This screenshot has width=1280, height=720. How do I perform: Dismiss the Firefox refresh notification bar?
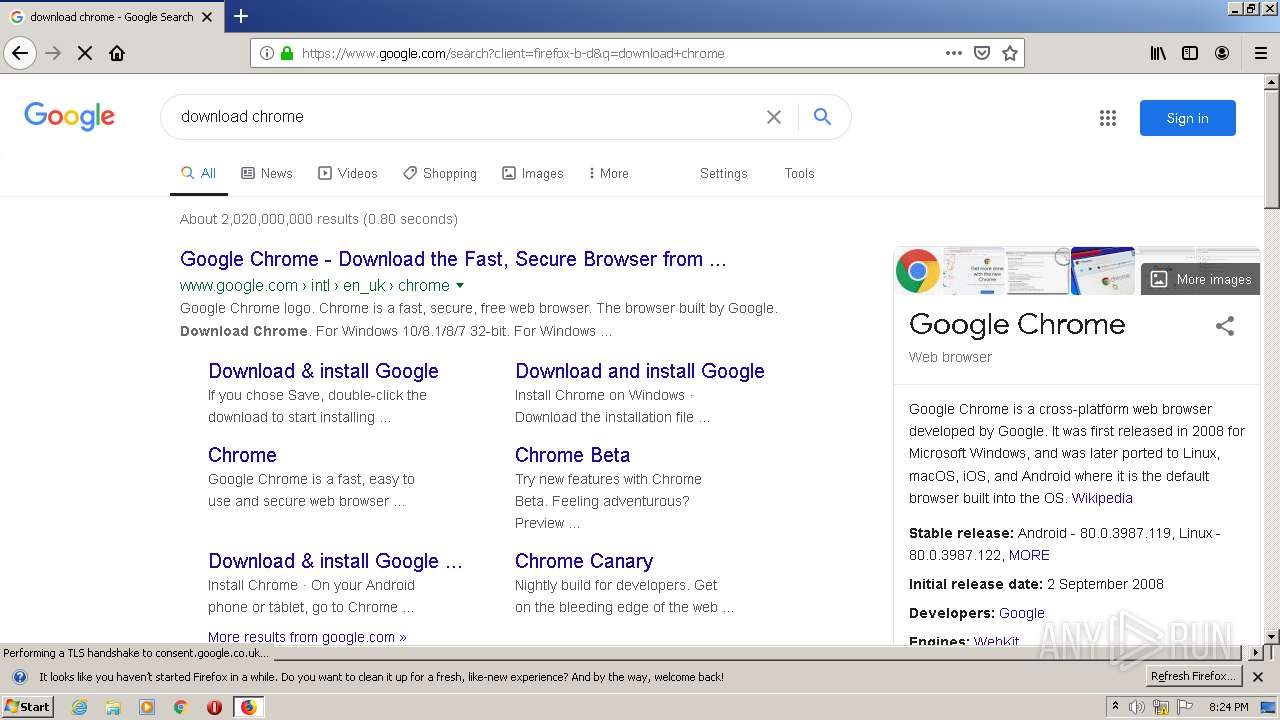click(x=1258, y=677)
